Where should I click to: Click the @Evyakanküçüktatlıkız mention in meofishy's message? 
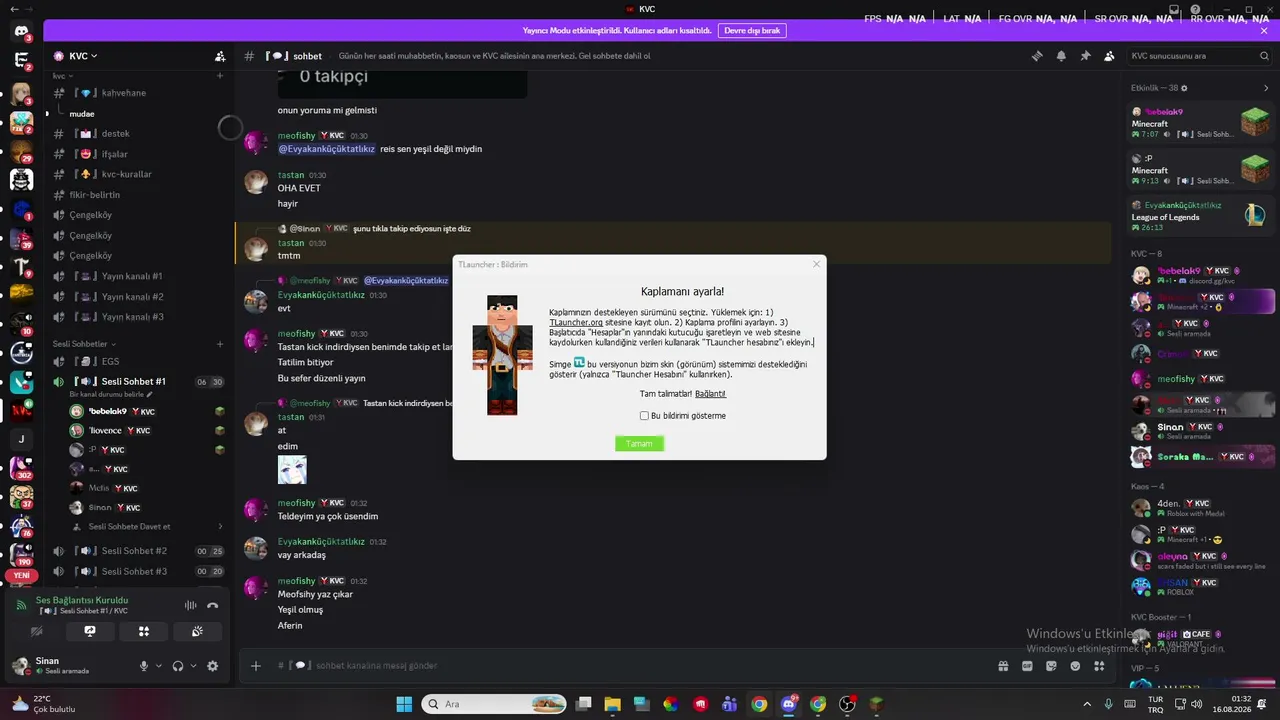click(326, 149)
